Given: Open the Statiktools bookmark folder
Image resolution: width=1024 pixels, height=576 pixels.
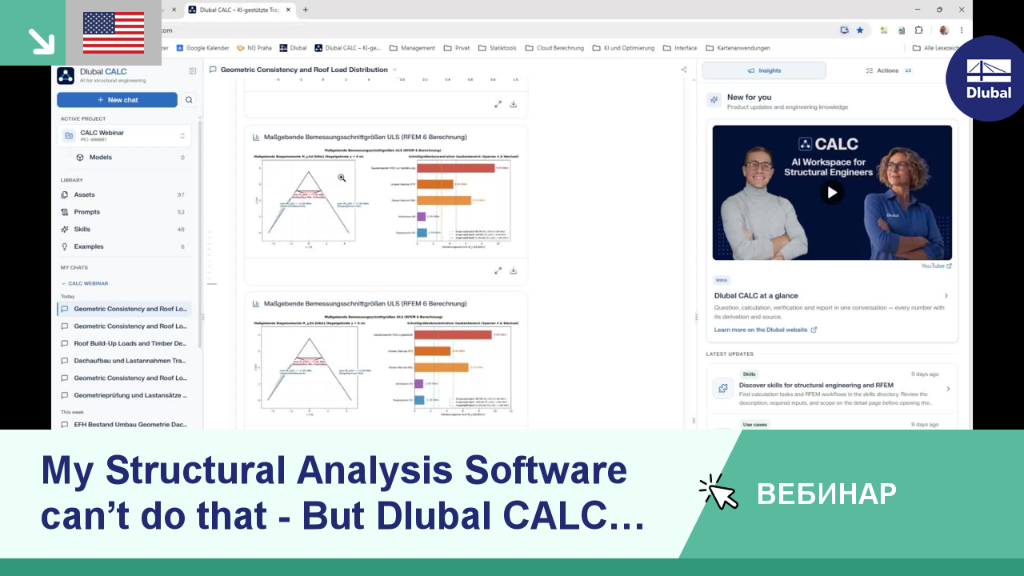Looking at the screenshot, I should [x=498, y=48].
